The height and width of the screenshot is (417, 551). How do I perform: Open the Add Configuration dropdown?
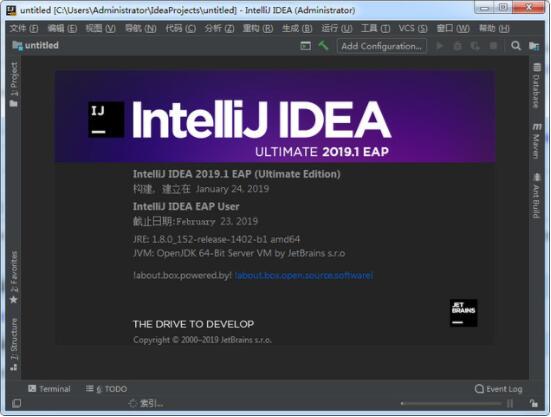click(382, 46)
